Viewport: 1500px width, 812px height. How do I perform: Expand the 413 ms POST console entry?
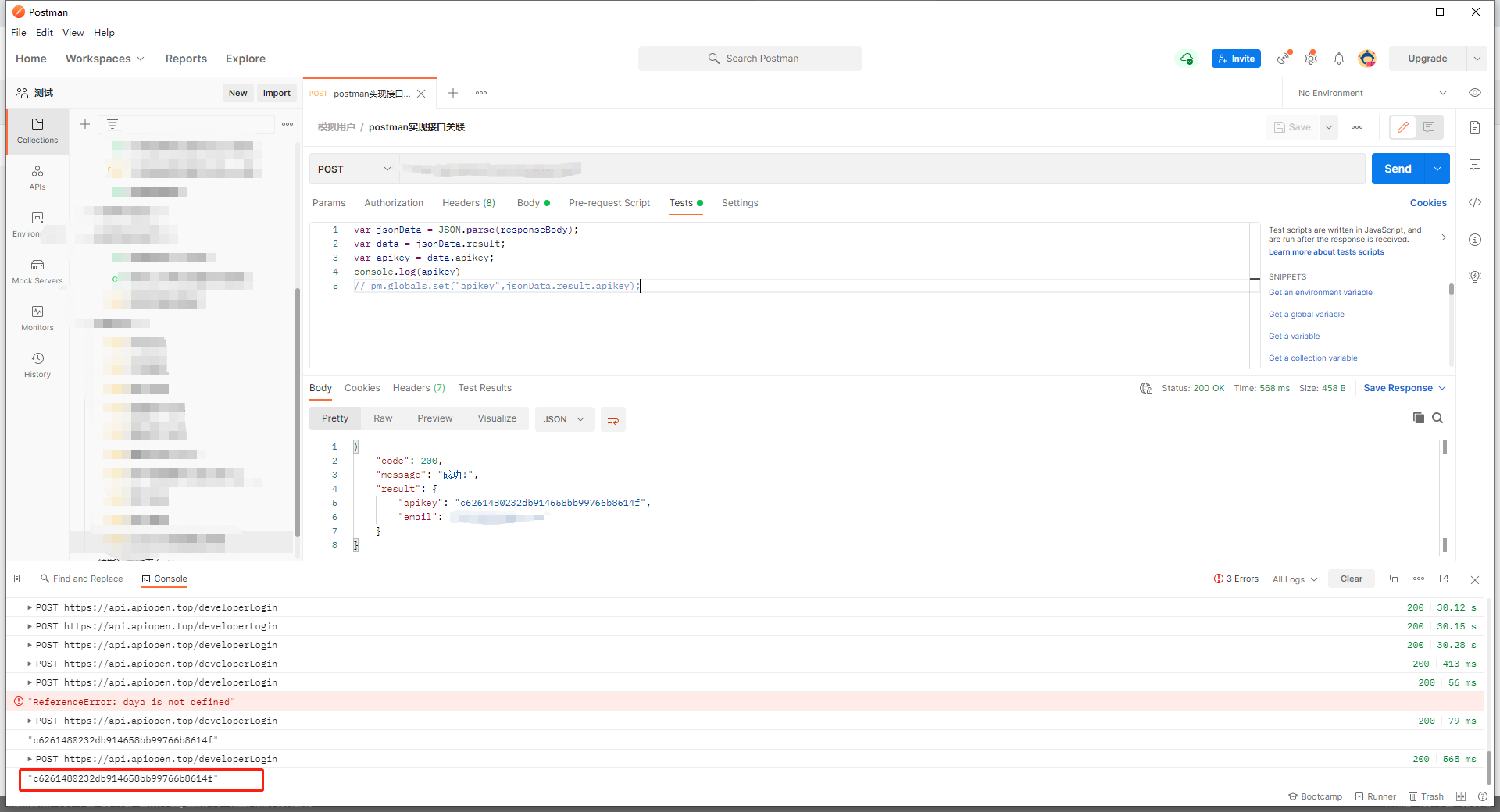tap(30, 664)
